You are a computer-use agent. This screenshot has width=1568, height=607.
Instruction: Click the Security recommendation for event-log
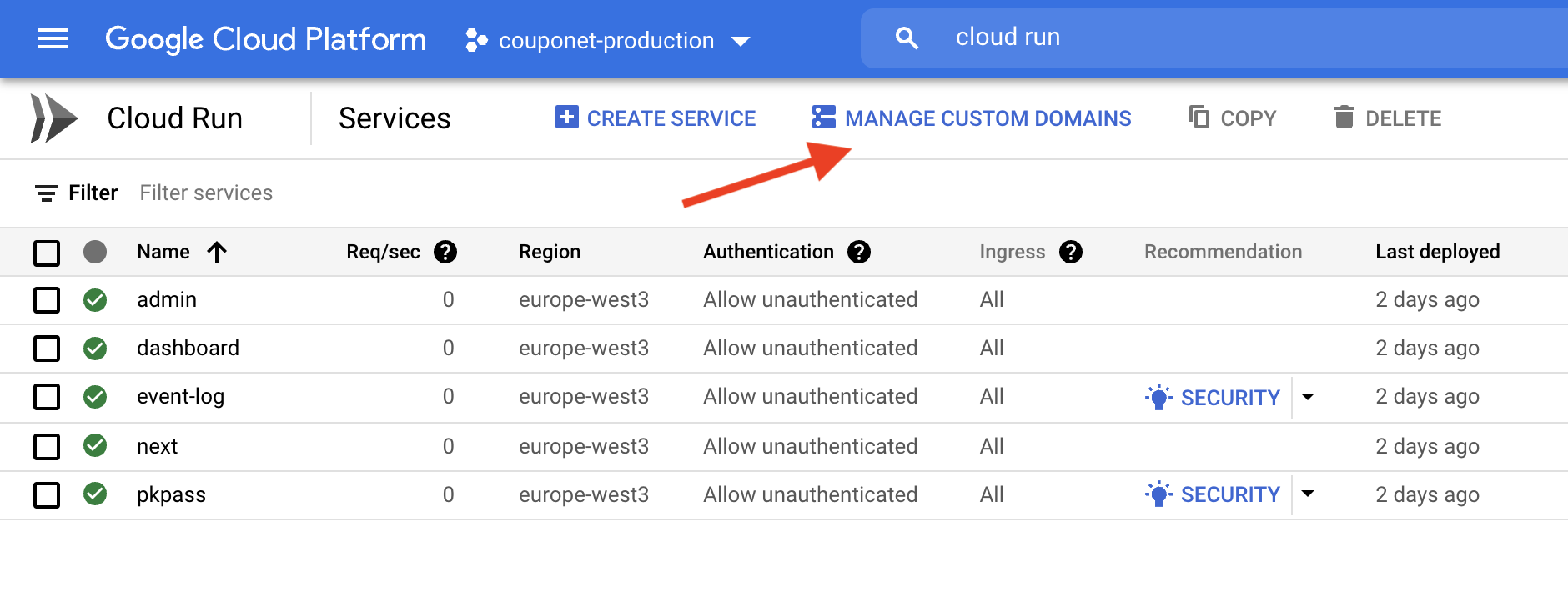pyautogui.click(x=1213, y=398)
